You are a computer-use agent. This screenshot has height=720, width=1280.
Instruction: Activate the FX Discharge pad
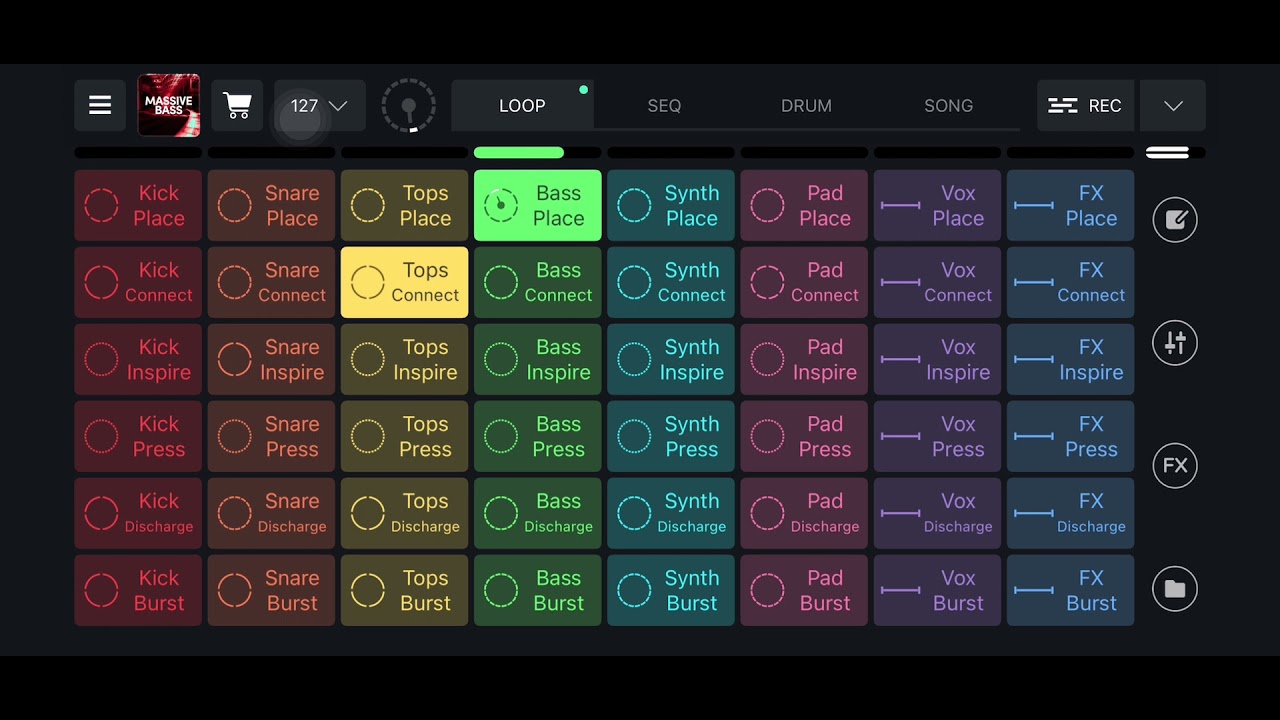[x=1070, y=513]
